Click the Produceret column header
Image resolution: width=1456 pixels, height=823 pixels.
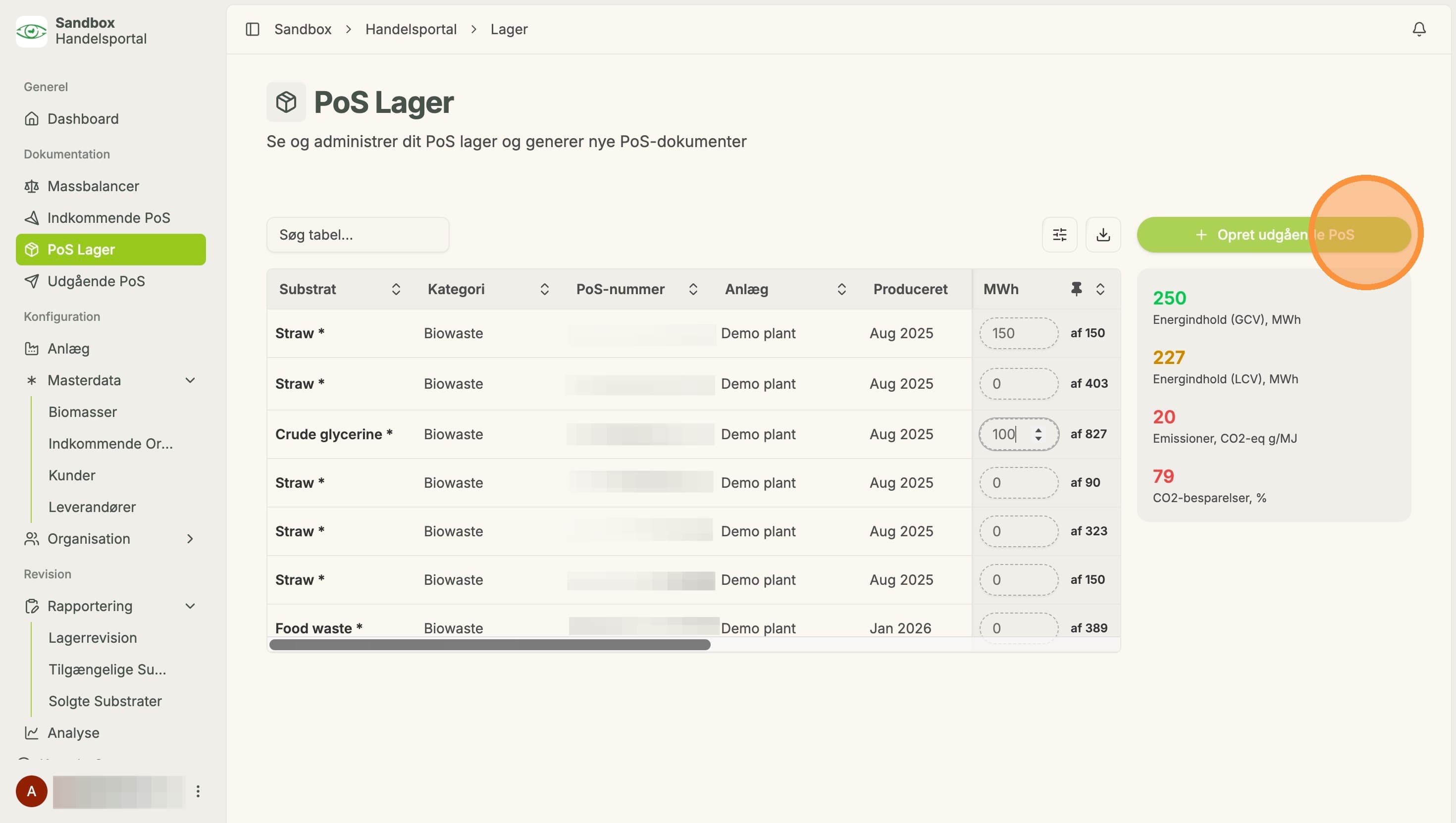[x=910, y=289]
